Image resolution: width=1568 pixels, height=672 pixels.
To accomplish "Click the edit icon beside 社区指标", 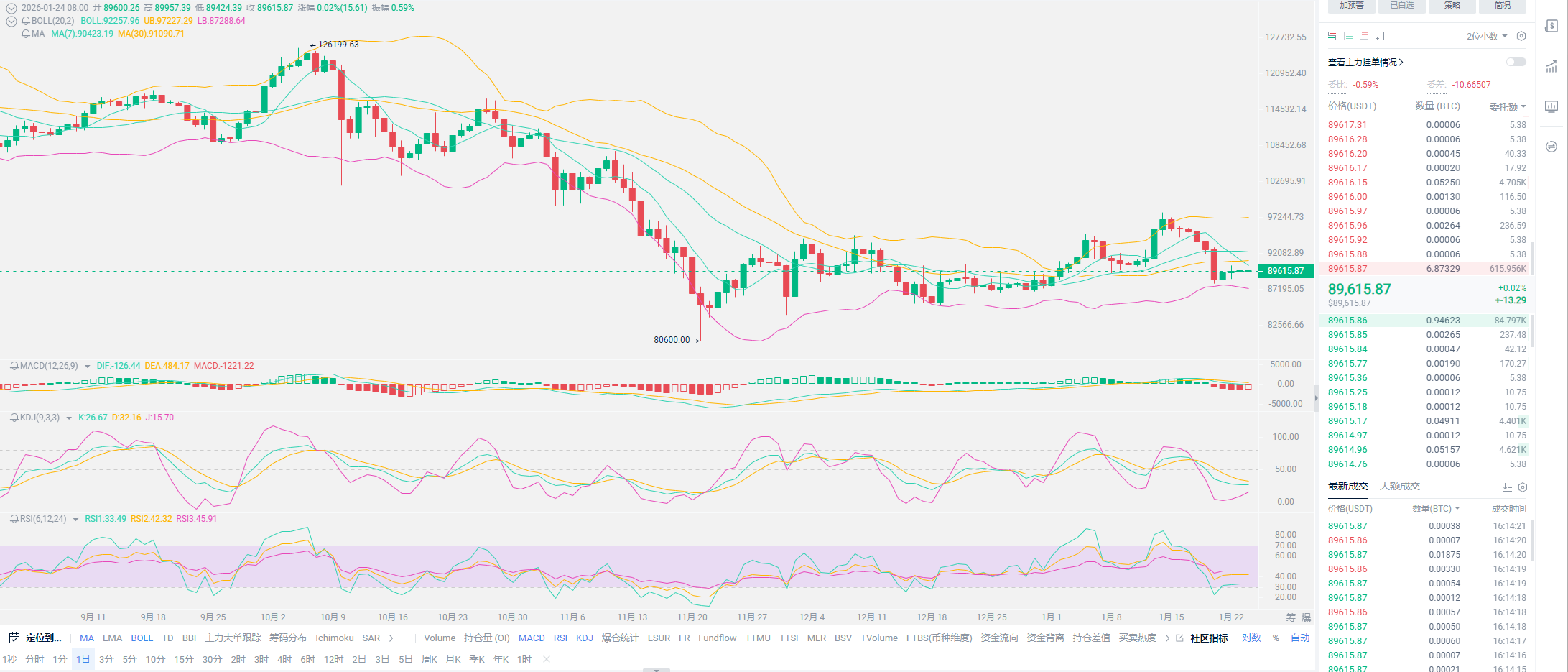I will point(1179,638).
